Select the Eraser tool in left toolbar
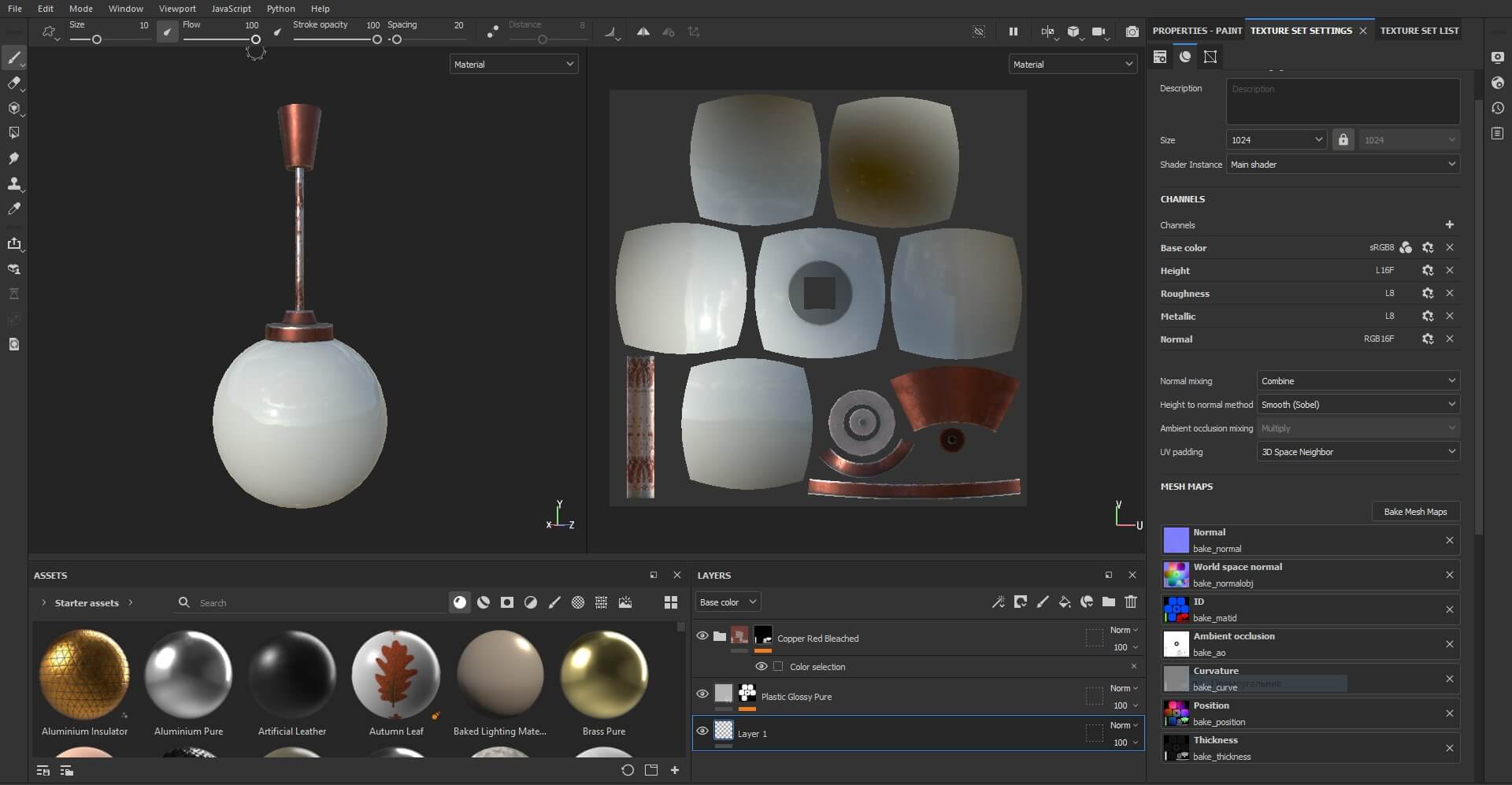 13,83
